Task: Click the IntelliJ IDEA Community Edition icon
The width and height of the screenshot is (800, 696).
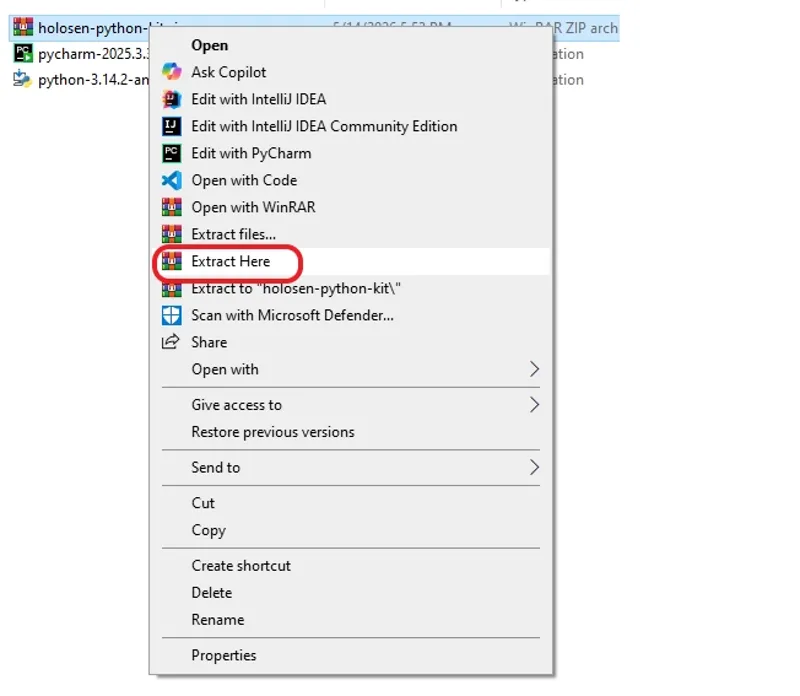Action: pyautogui.click(x=171, y=126)
